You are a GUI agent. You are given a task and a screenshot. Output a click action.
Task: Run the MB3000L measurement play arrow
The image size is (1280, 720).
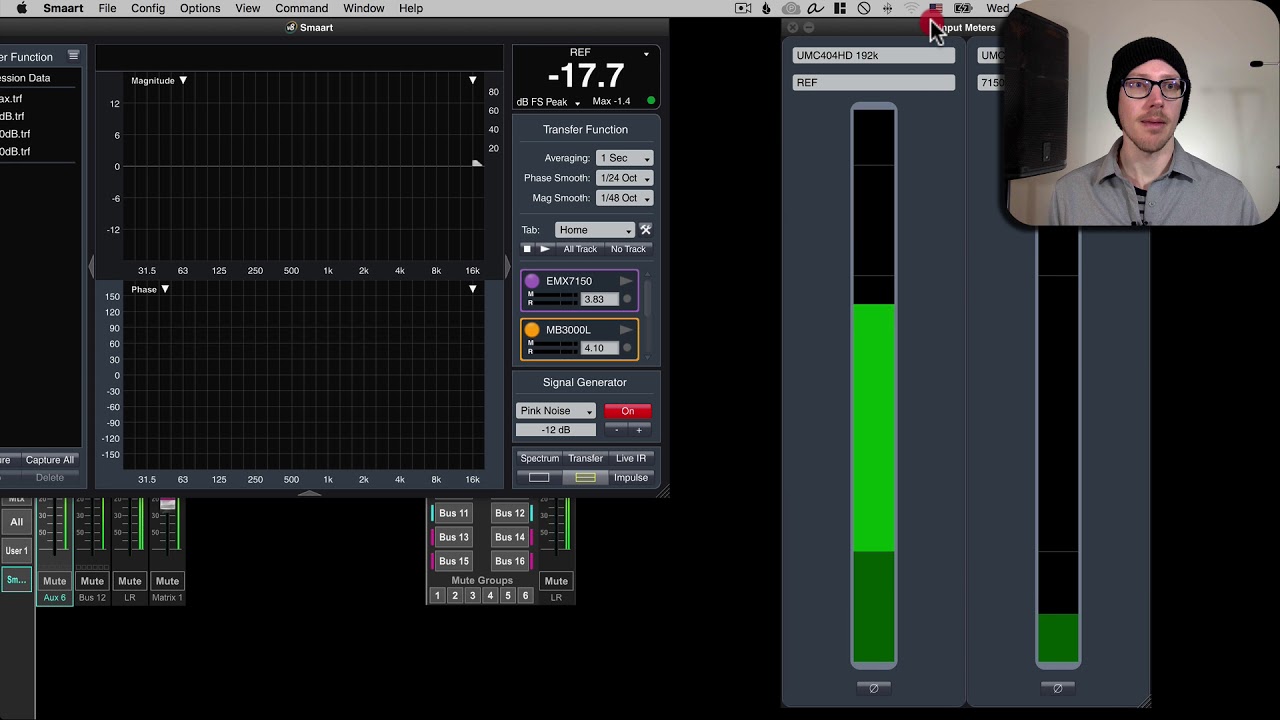tap(626, 330)
